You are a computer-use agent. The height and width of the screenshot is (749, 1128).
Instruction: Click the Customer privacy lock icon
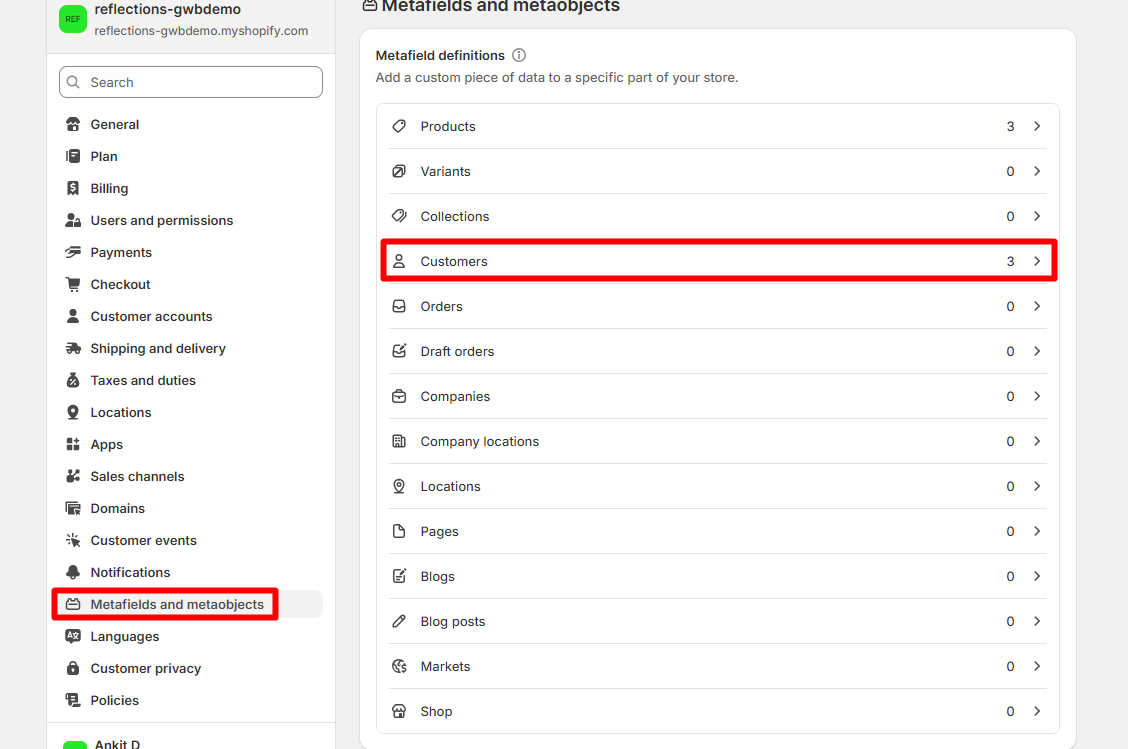pyautogui.click(x=73, y=668)
